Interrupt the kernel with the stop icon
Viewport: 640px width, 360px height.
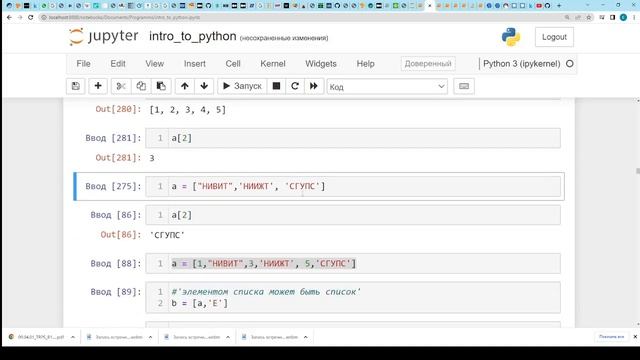276,86
